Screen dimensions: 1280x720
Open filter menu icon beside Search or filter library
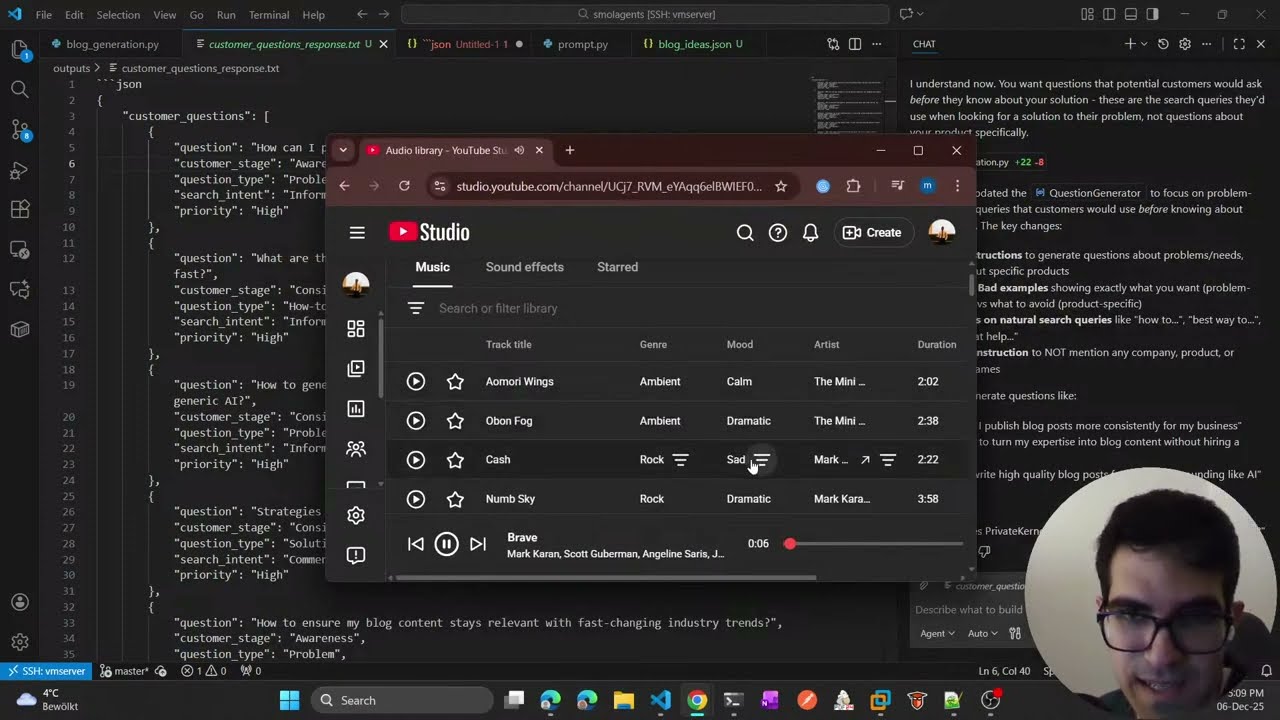pos(416,308)
